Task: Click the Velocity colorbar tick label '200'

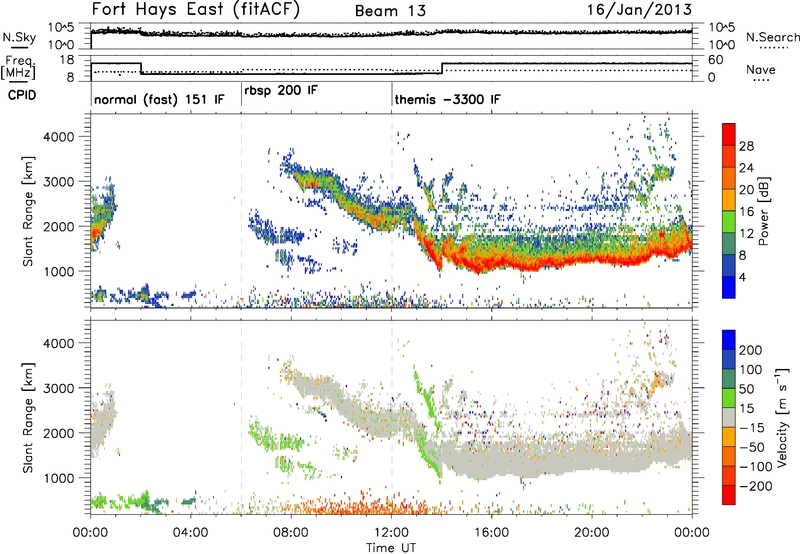Action: (x=751, y=350)
